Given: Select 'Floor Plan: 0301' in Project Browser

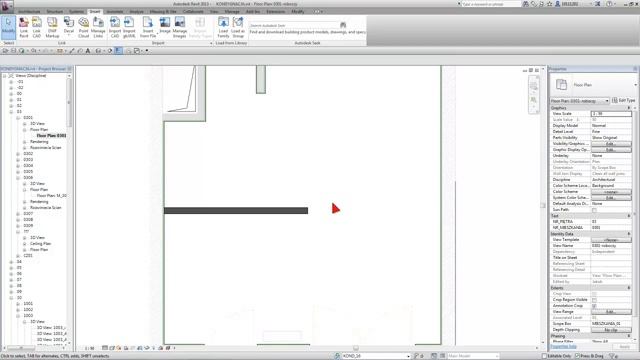Looking at the screenshot, I should pyautogui.click(x=51, y=136).
